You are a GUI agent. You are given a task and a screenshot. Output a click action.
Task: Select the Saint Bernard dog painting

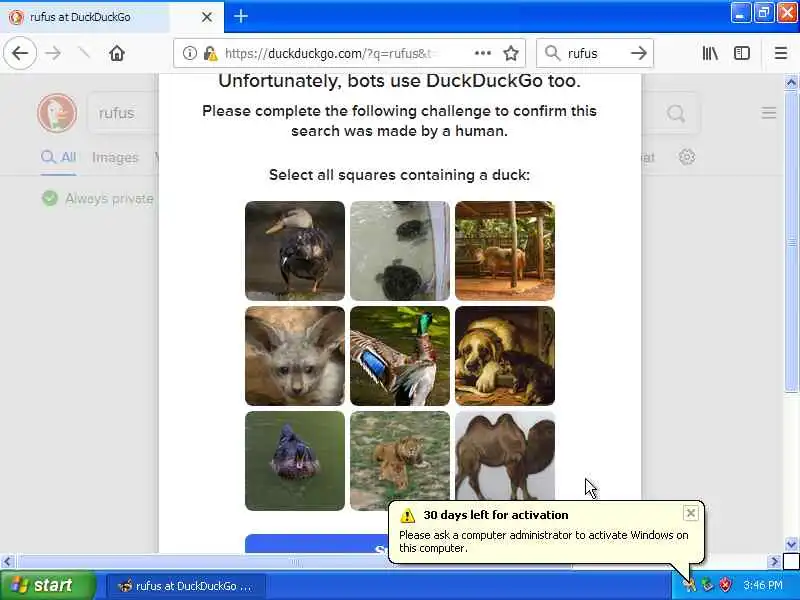click(x=505, y=356)
